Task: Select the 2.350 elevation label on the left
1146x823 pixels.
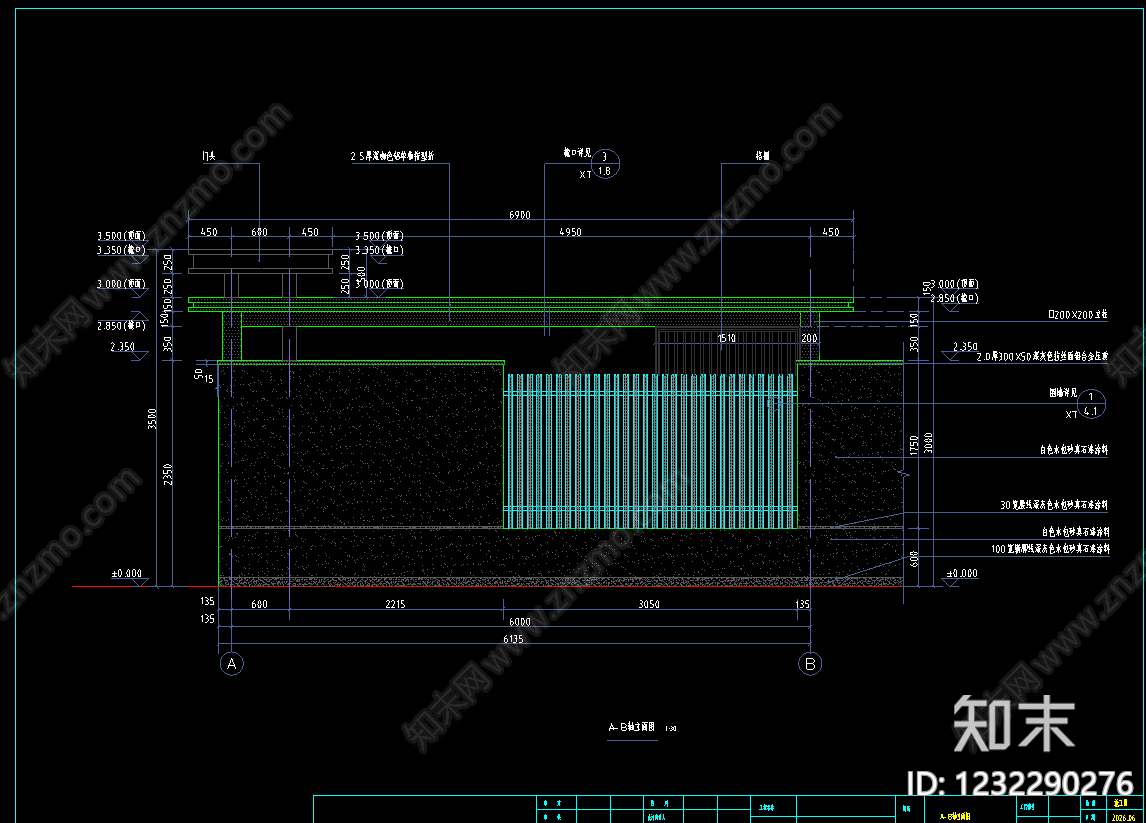Action: 123,346
